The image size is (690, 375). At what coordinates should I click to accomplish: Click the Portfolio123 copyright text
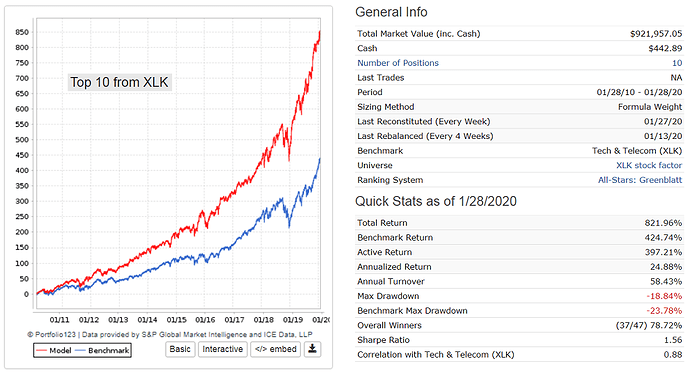170,334
